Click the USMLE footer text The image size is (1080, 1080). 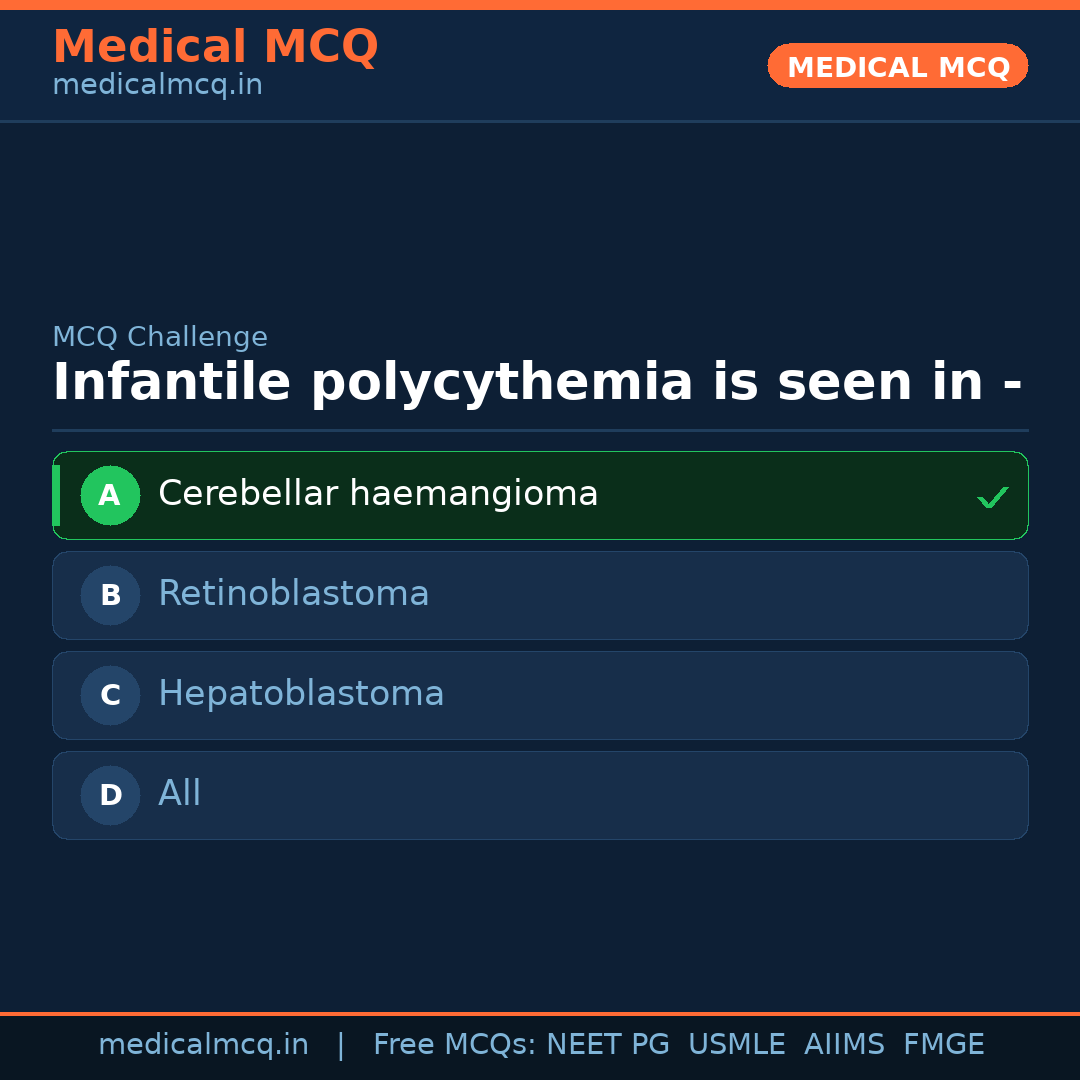[736, 1045]
